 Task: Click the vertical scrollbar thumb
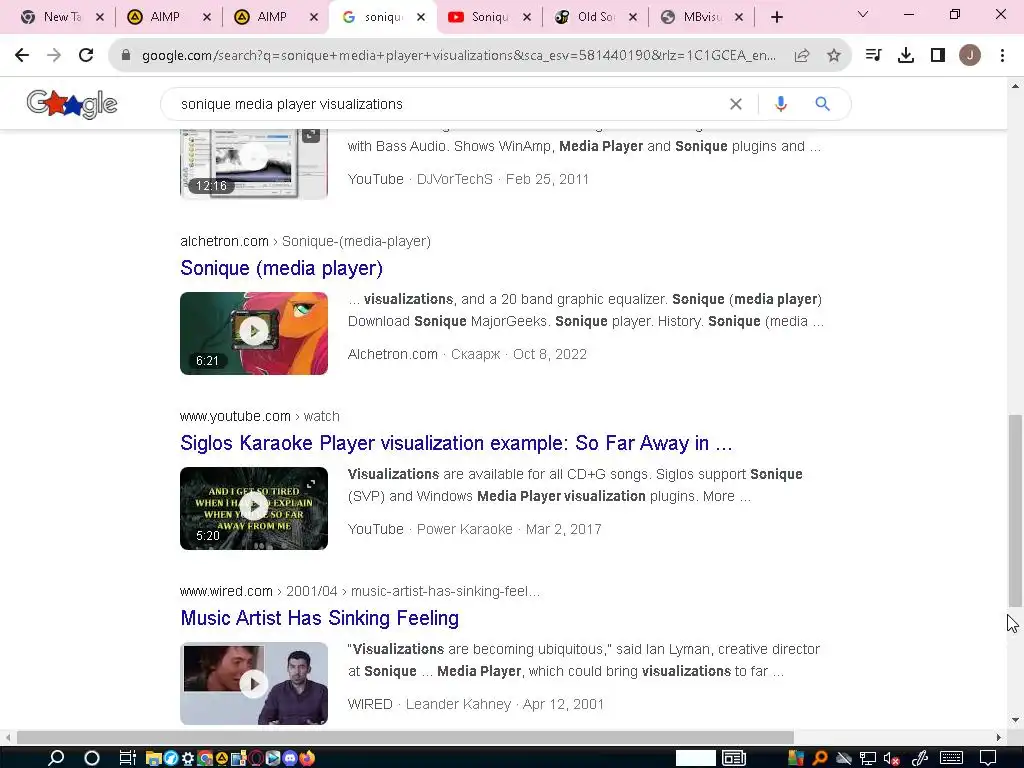tap(1015, 510)
